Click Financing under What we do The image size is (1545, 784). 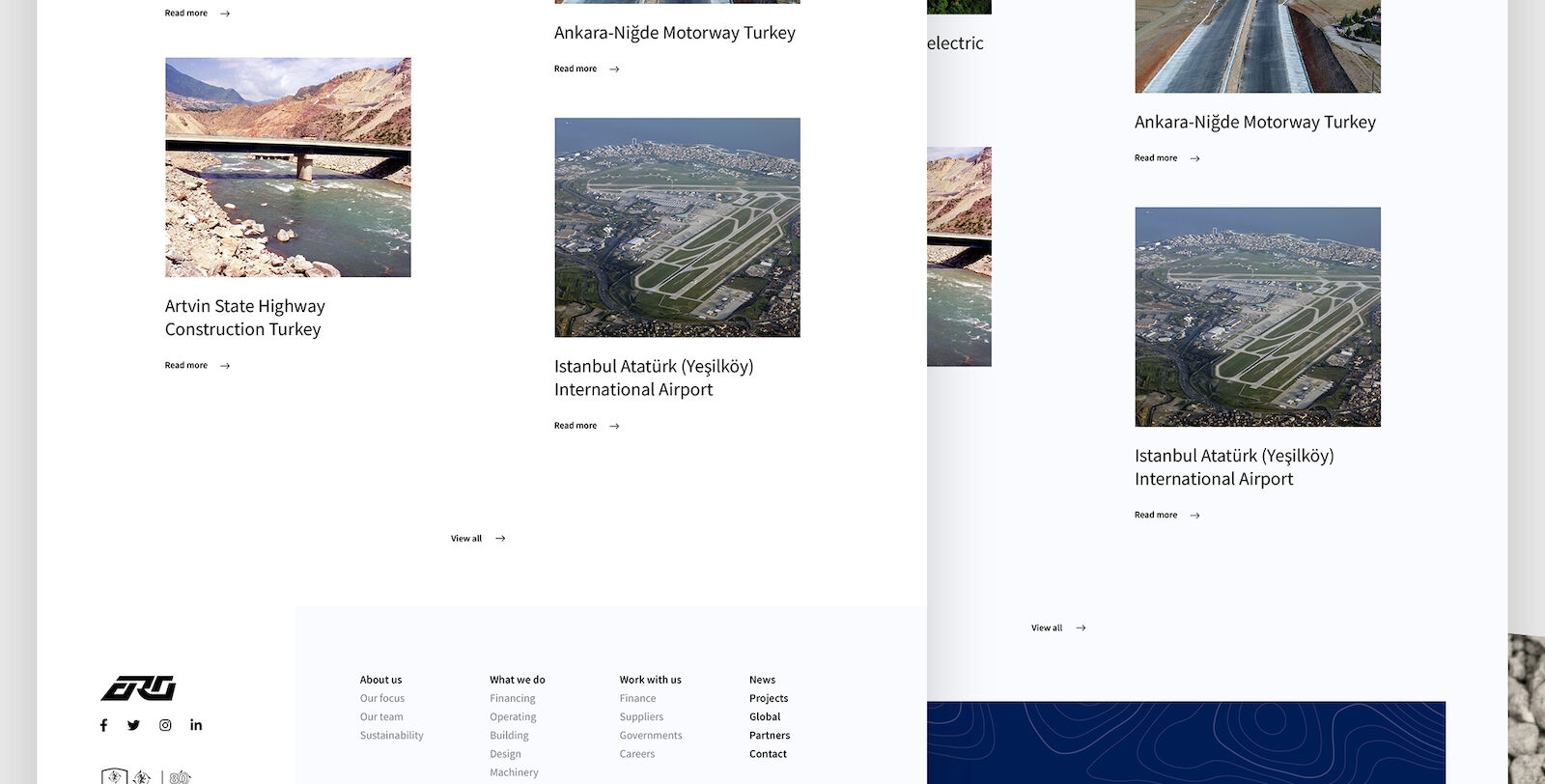coord(512,698)
